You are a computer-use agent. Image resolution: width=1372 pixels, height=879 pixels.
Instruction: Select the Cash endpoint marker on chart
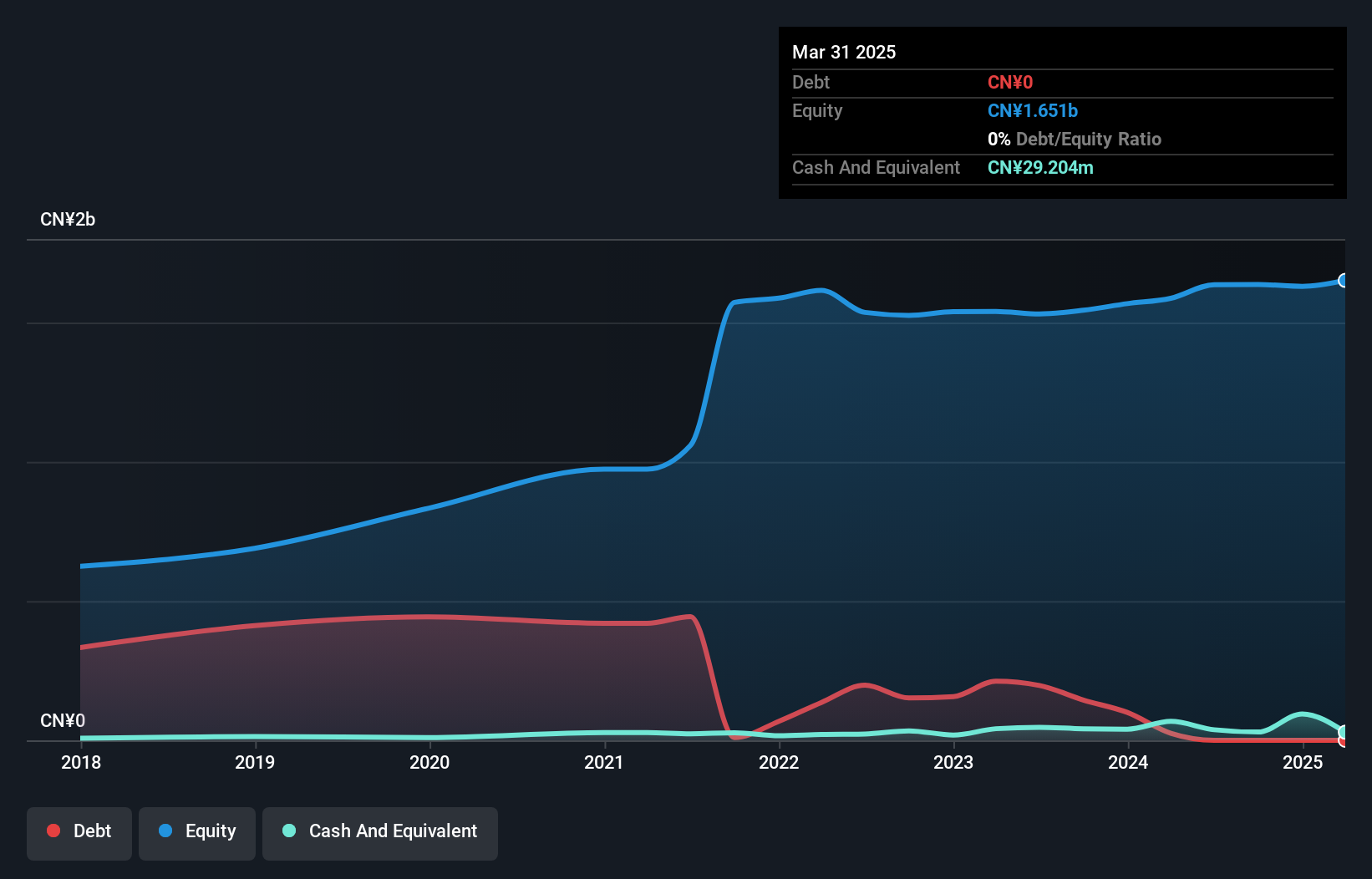click(1343, 732)
